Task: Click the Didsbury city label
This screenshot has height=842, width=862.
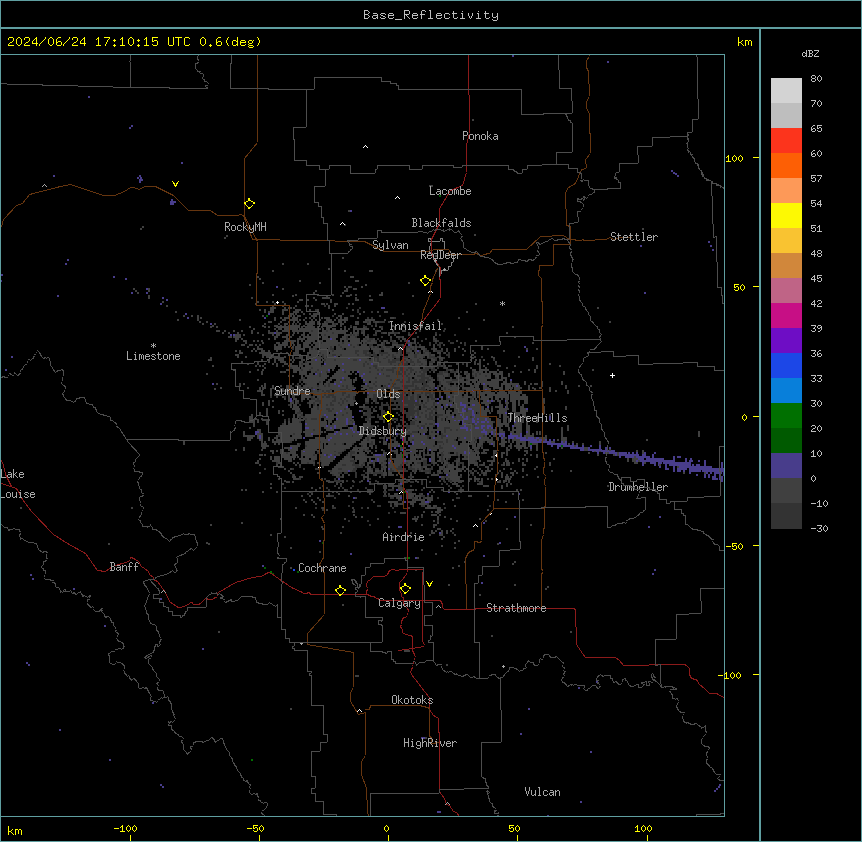Action: point(382,431)
